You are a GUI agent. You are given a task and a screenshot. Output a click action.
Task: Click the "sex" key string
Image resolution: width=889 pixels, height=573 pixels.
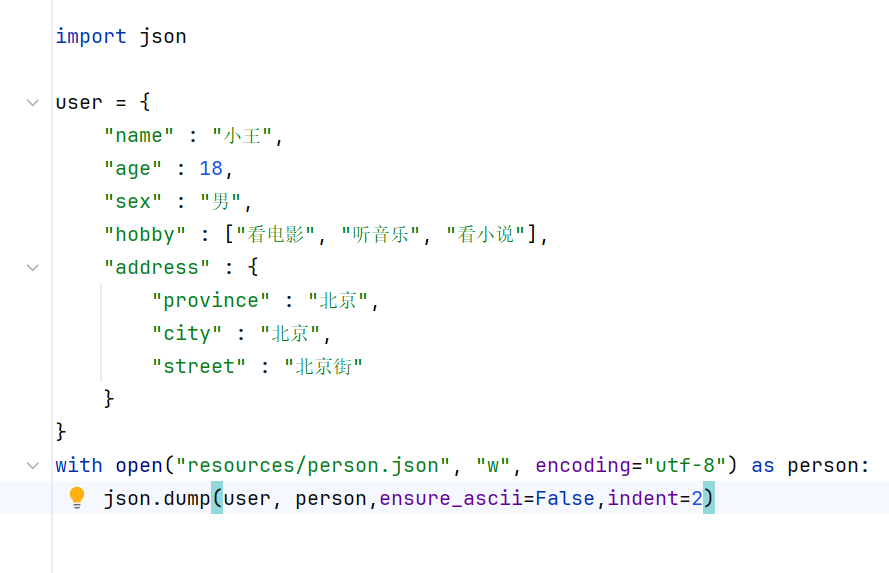(133, 201)
